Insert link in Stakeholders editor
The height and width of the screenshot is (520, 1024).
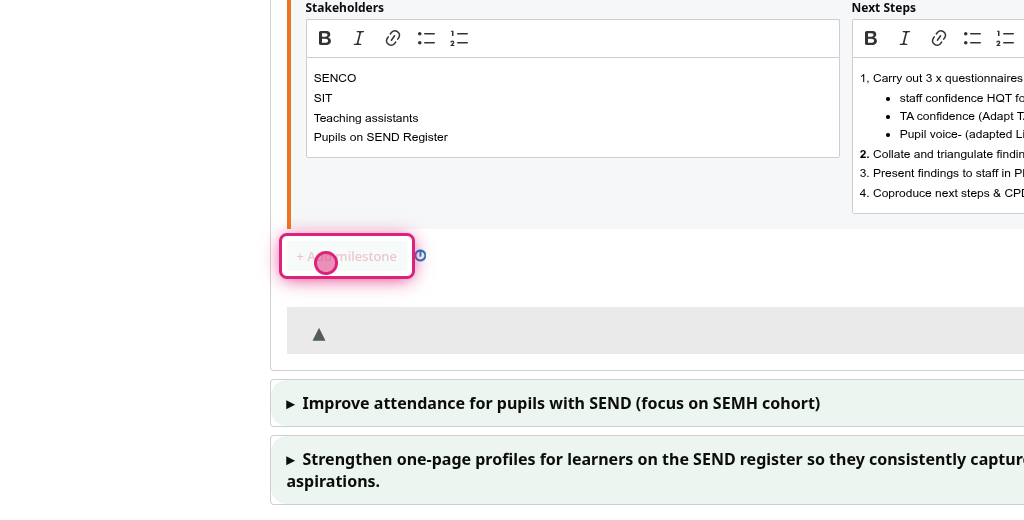[392, 39]
